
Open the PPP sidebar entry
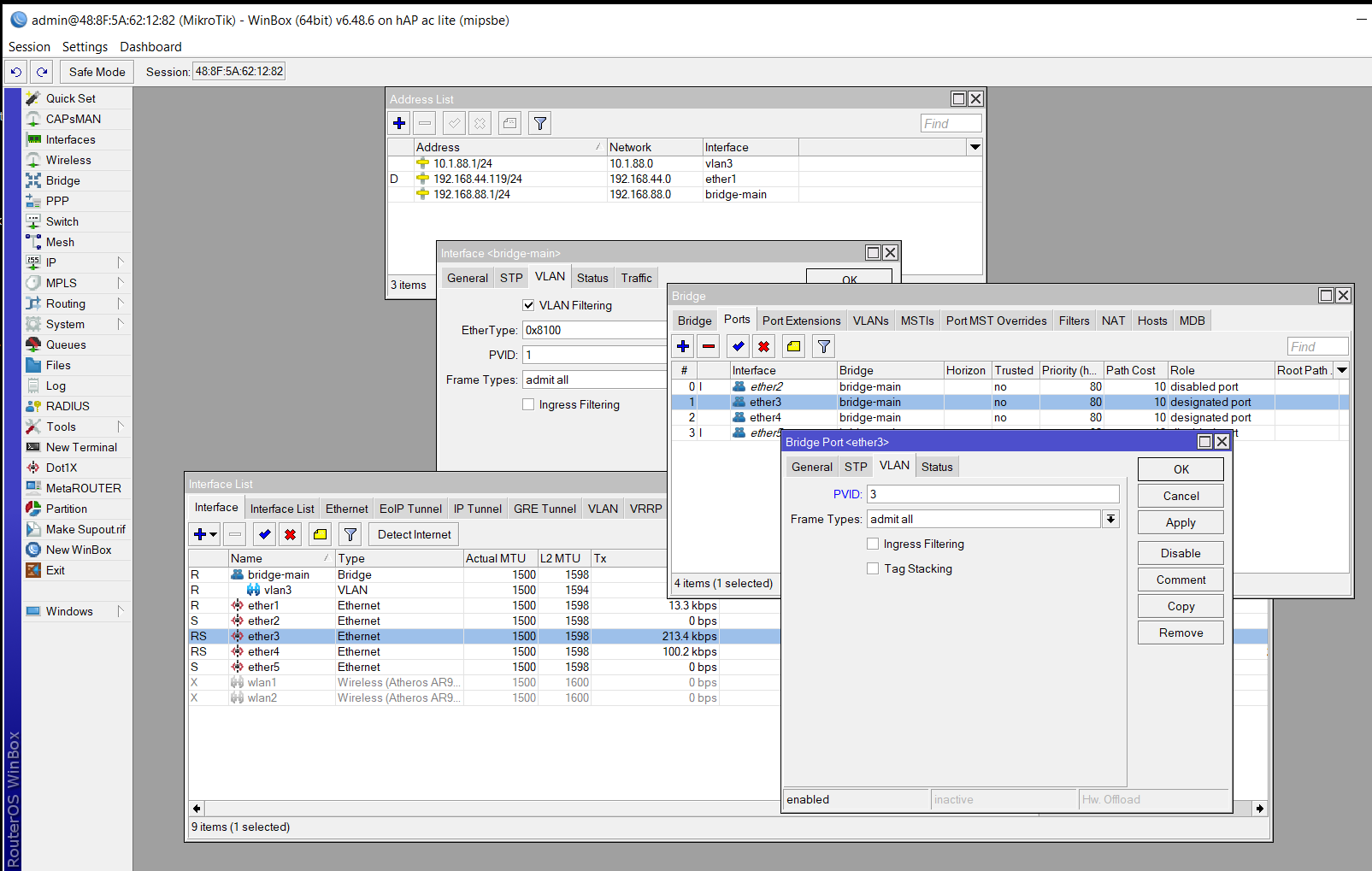point(57,201)
